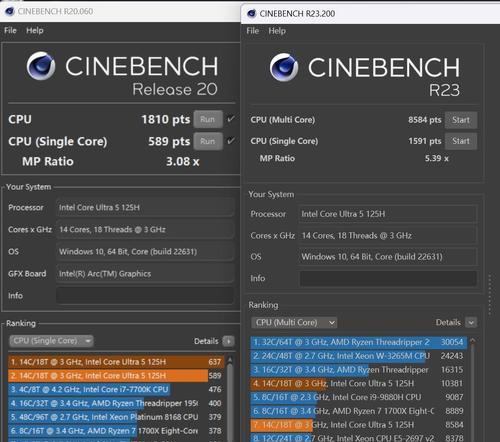500x442 pixels.
Task: Click the R20 MP Ratio value '3.08 x'
Action: click(x=183, y=162)
